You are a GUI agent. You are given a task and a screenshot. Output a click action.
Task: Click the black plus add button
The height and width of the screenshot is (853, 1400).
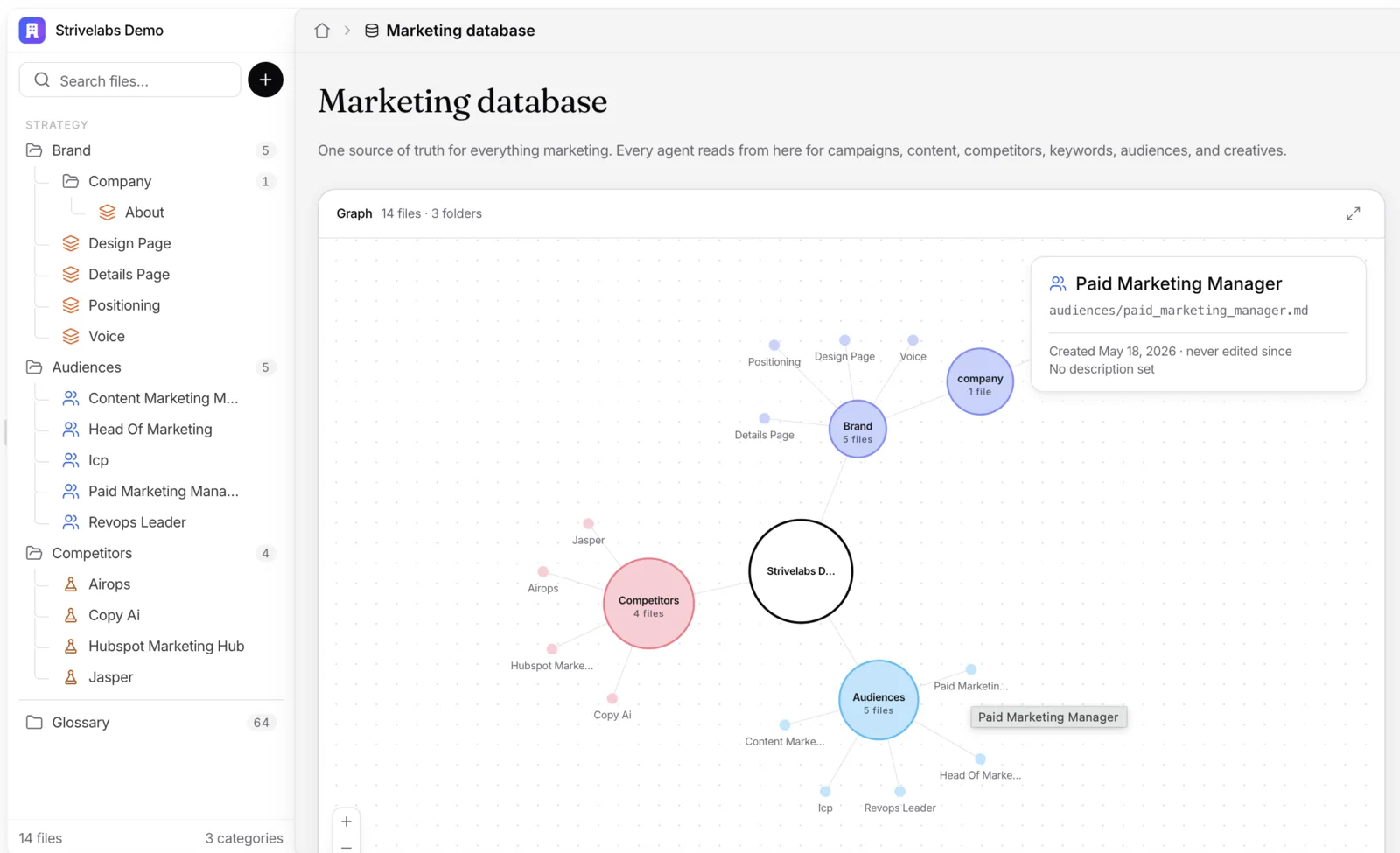pos(265,80)
